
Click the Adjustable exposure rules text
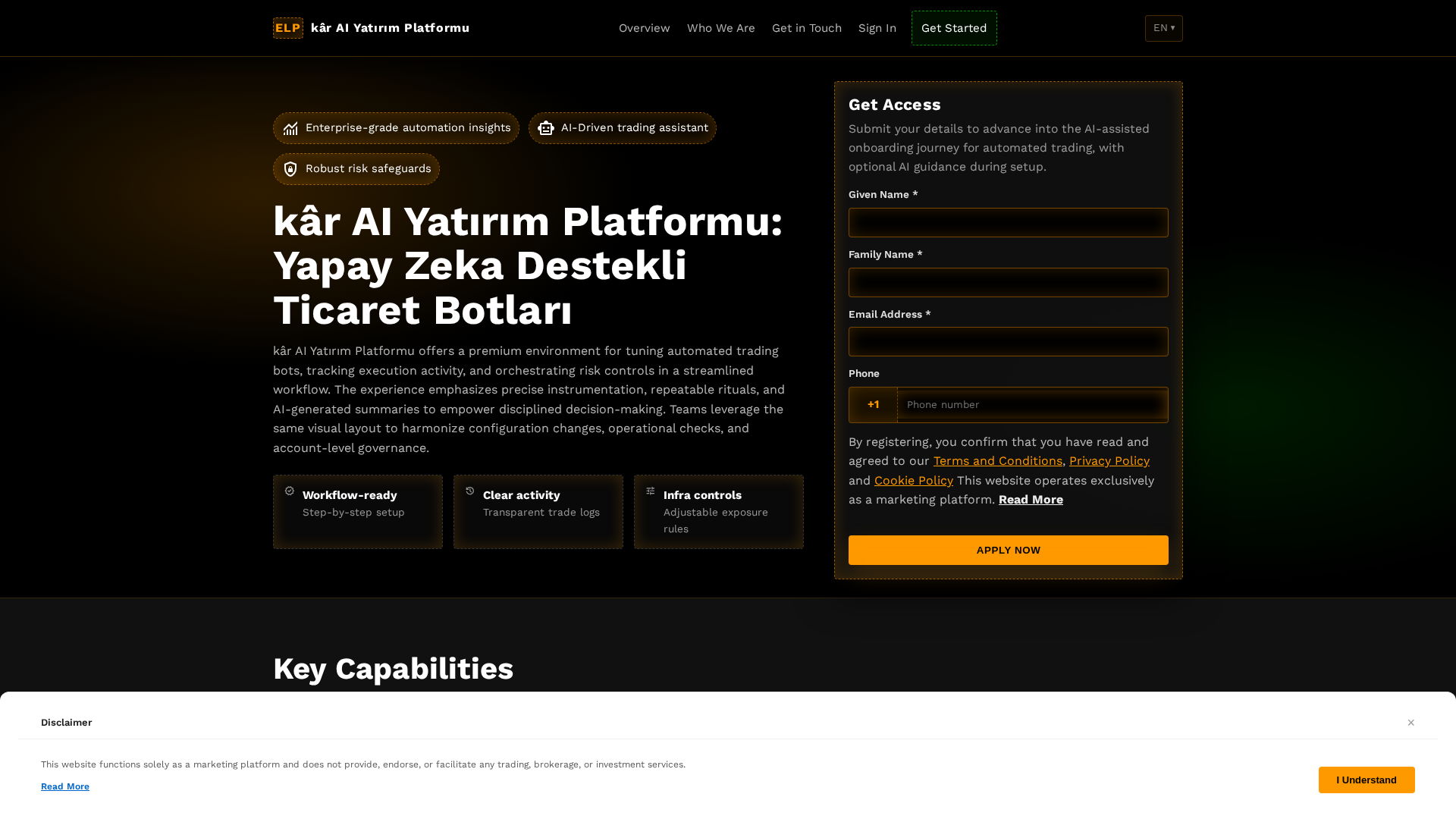[x=716, y=521]
